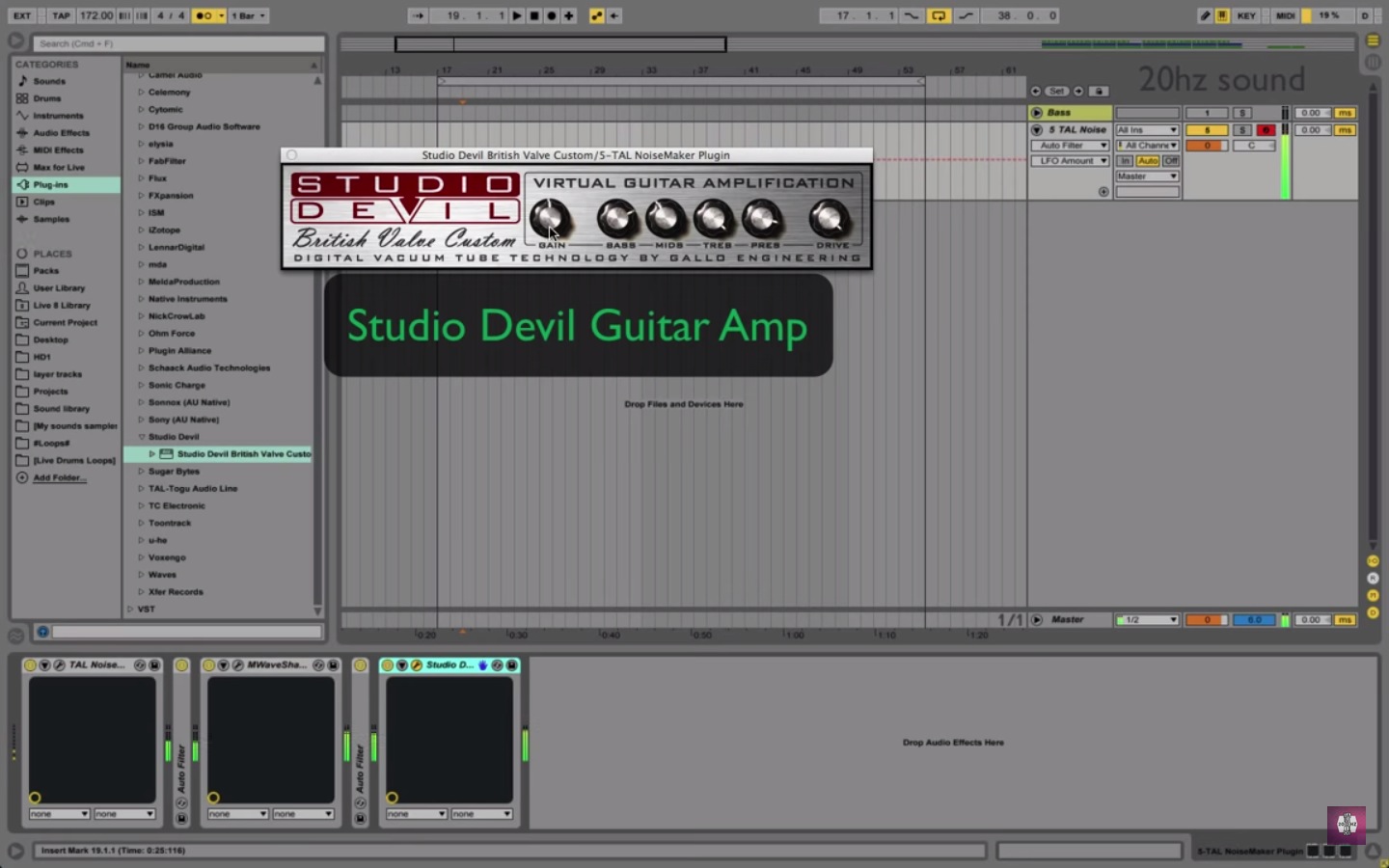Open Auto Filter device chooser dropdown

(1069, 146)
